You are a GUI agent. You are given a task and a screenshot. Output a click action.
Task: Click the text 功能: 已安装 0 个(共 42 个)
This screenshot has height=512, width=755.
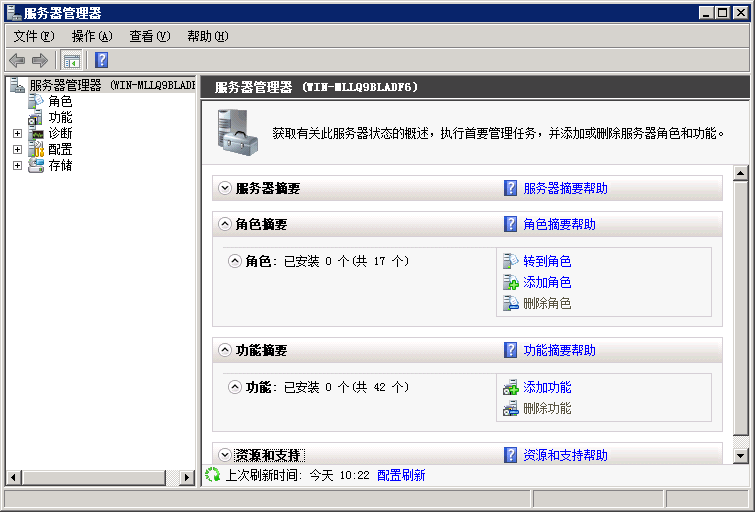click(327, 387)
